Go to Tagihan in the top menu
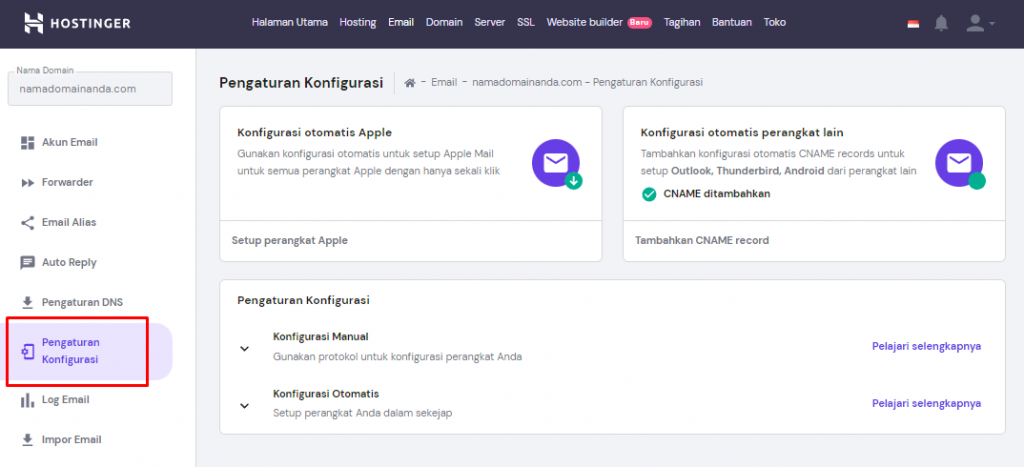Screen dimensions: 1024x467 pyautogui.click(x=682, y=22)
